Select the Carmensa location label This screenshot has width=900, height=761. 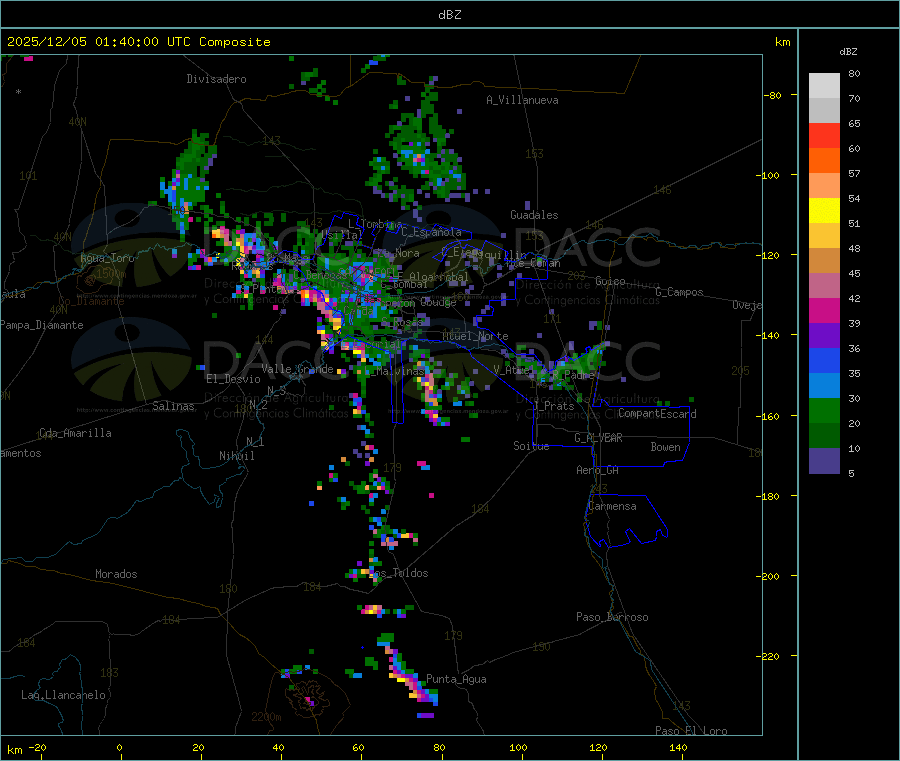[x=612, y=506]
